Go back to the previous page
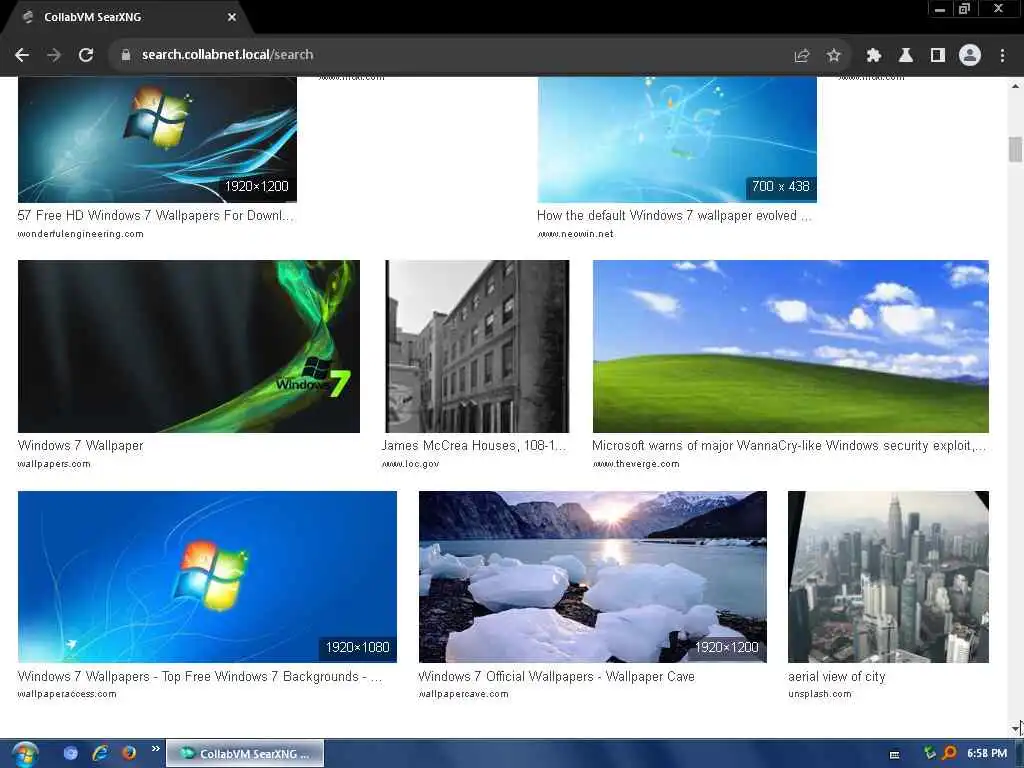The width and height of the screenshot is (1024, 768). (22, 55)
